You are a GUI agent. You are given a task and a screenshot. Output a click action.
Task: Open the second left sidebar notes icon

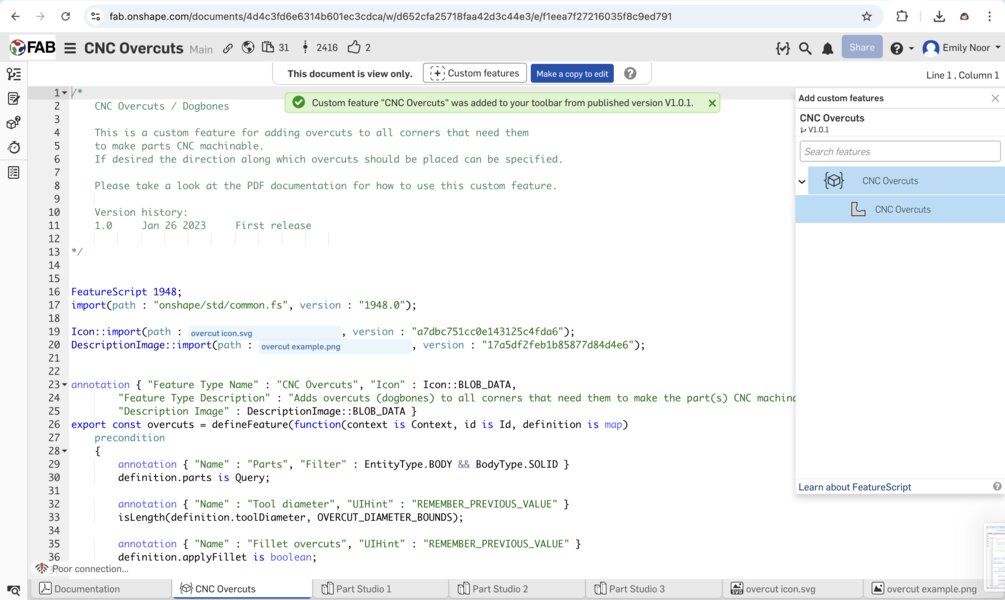pyautogui.click(x=13, y=99)
